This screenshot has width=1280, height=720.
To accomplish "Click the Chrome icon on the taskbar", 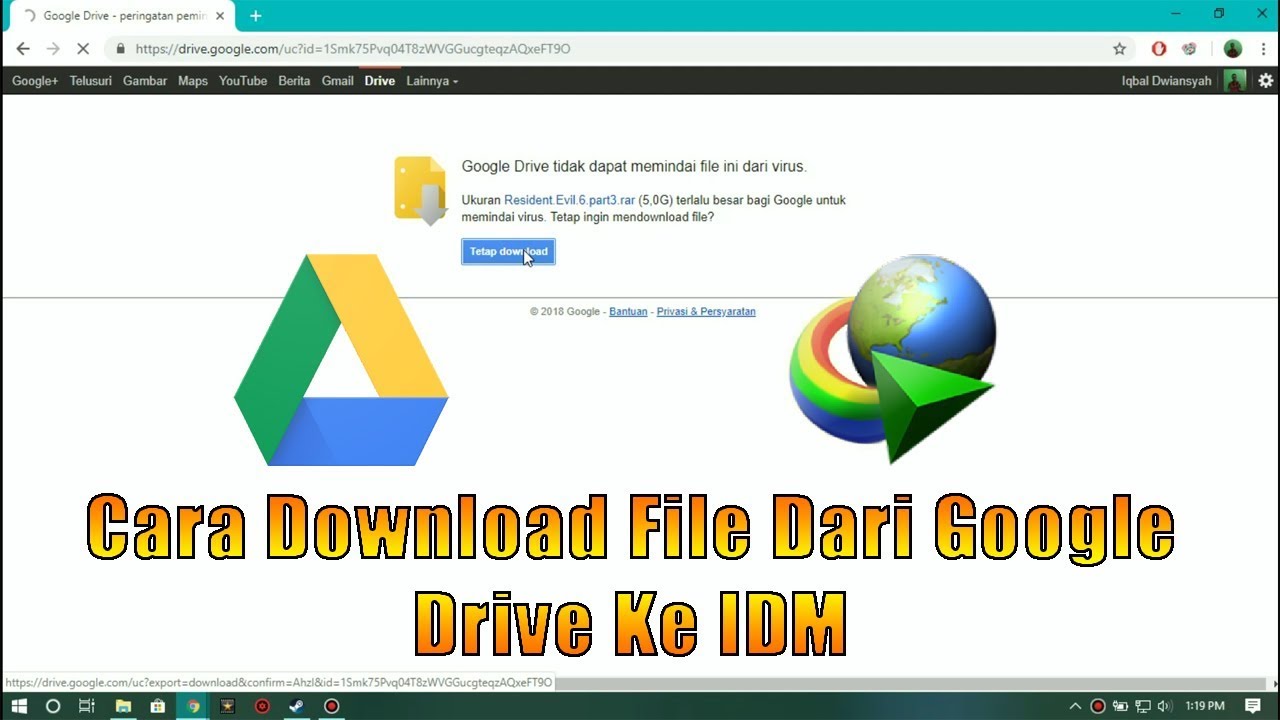I will point(193,706).
